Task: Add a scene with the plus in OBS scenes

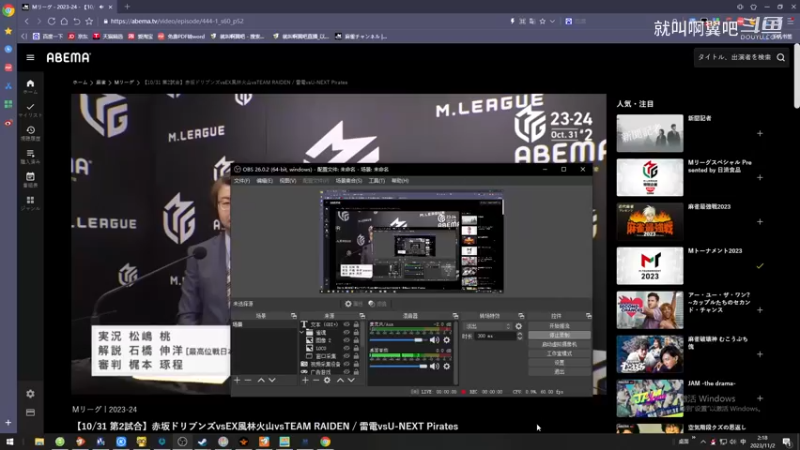Action: coord(237,380)
